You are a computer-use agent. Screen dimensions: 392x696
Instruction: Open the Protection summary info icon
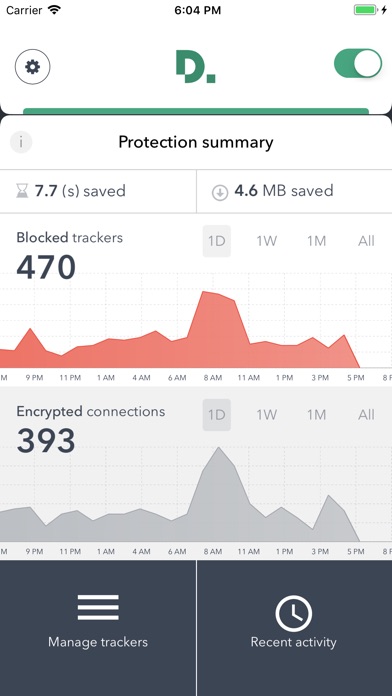pos(21,142)
